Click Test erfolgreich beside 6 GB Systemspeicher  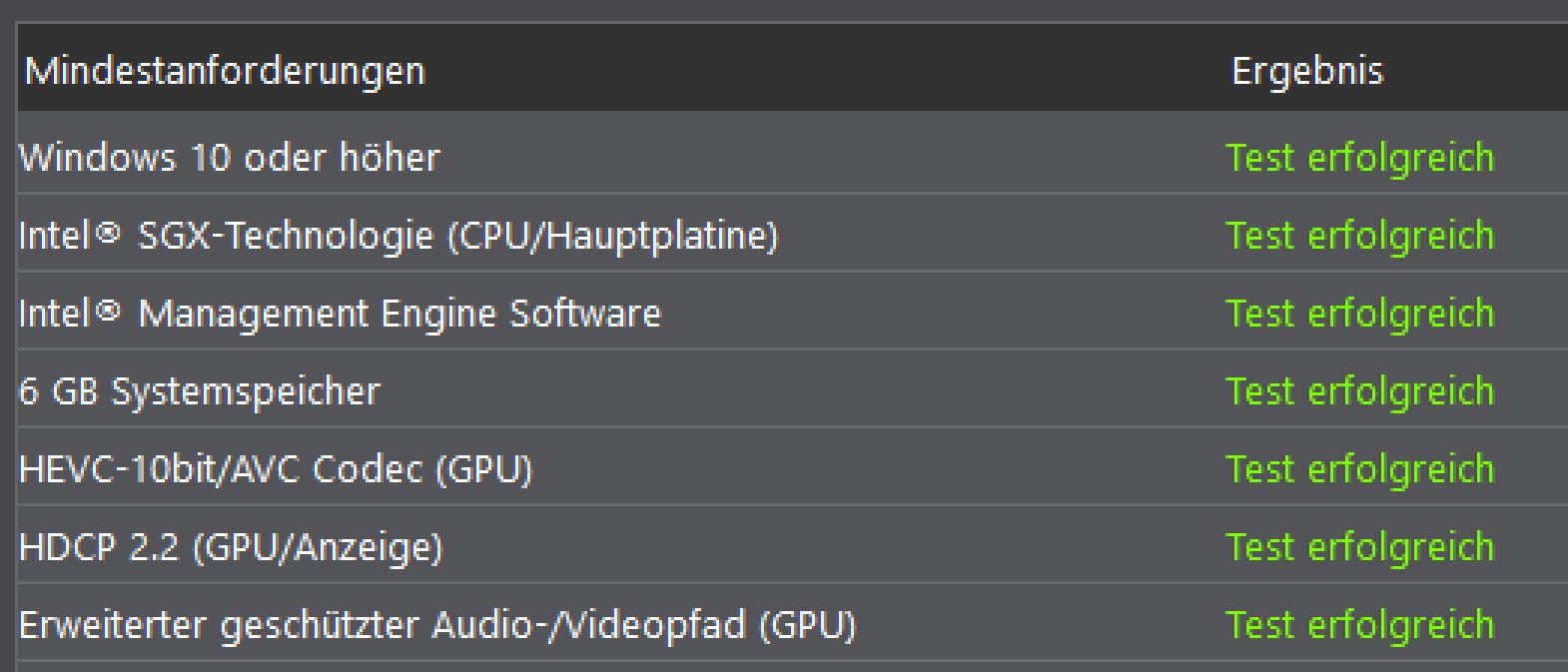(x=1358, y=390)
